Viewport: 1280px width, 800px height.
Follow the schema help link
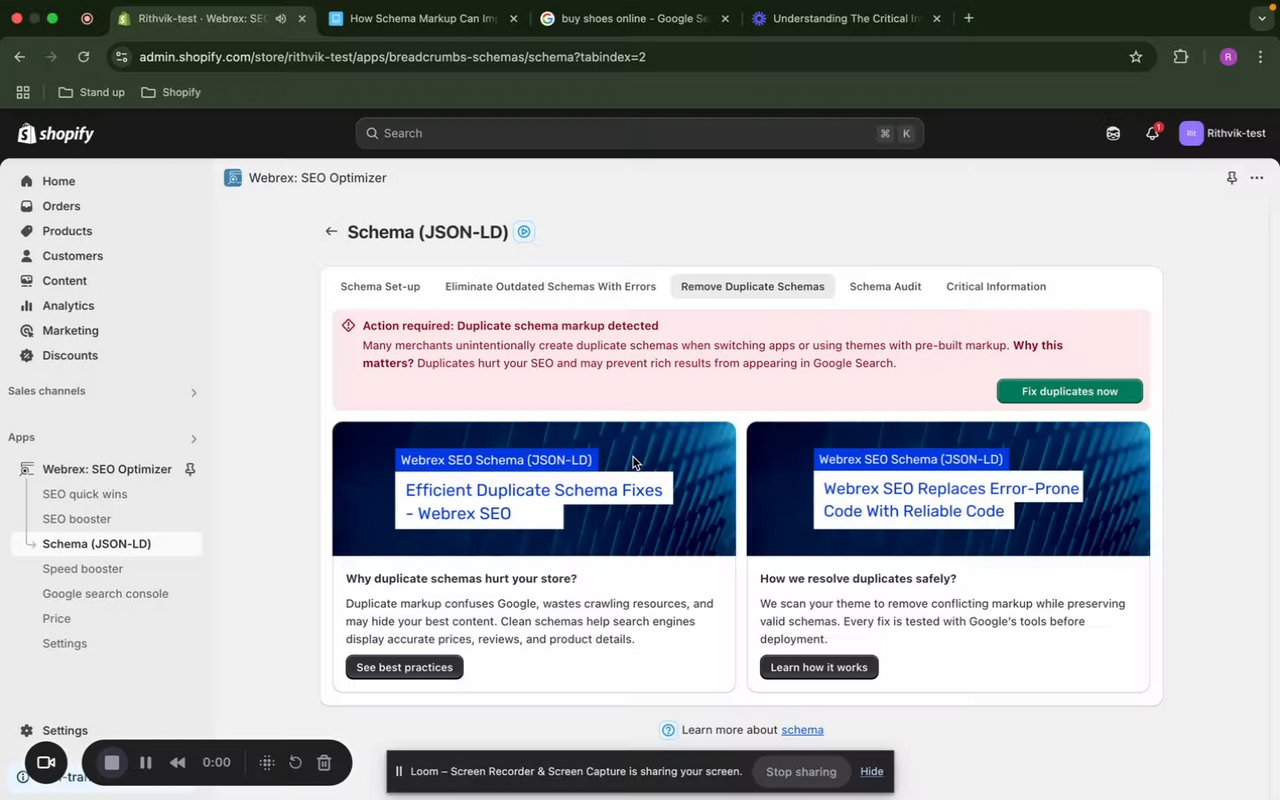(802, 730)
